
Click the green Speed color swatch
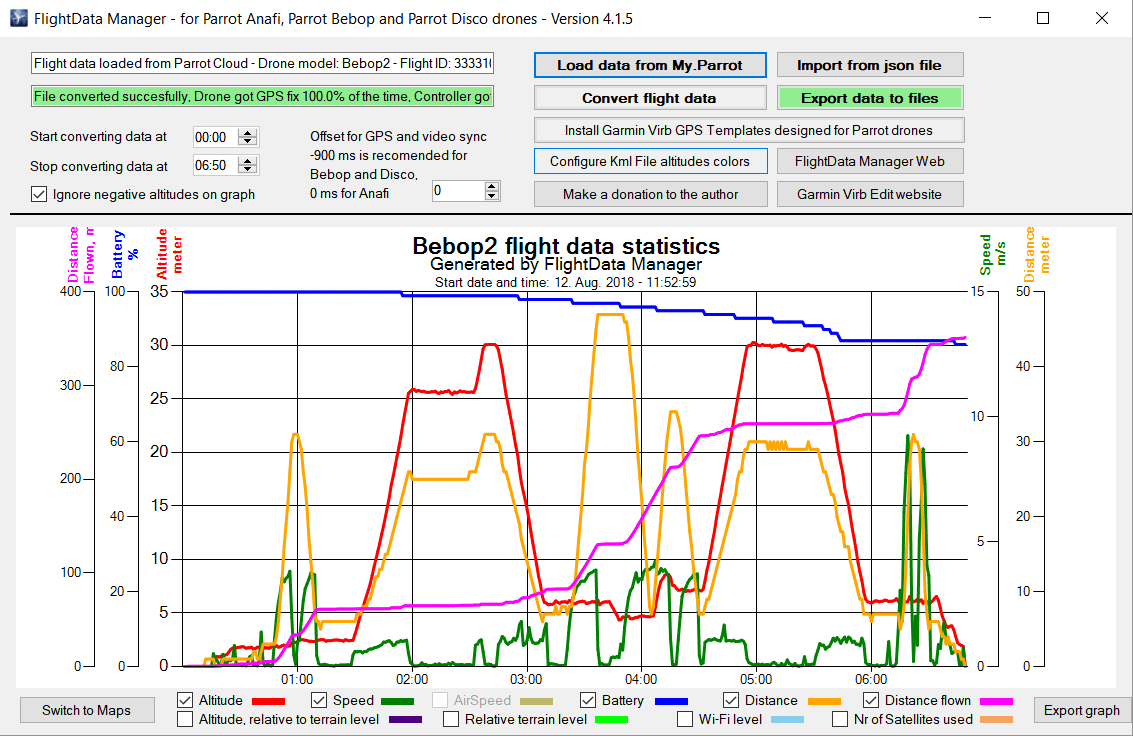click(397, 701)
